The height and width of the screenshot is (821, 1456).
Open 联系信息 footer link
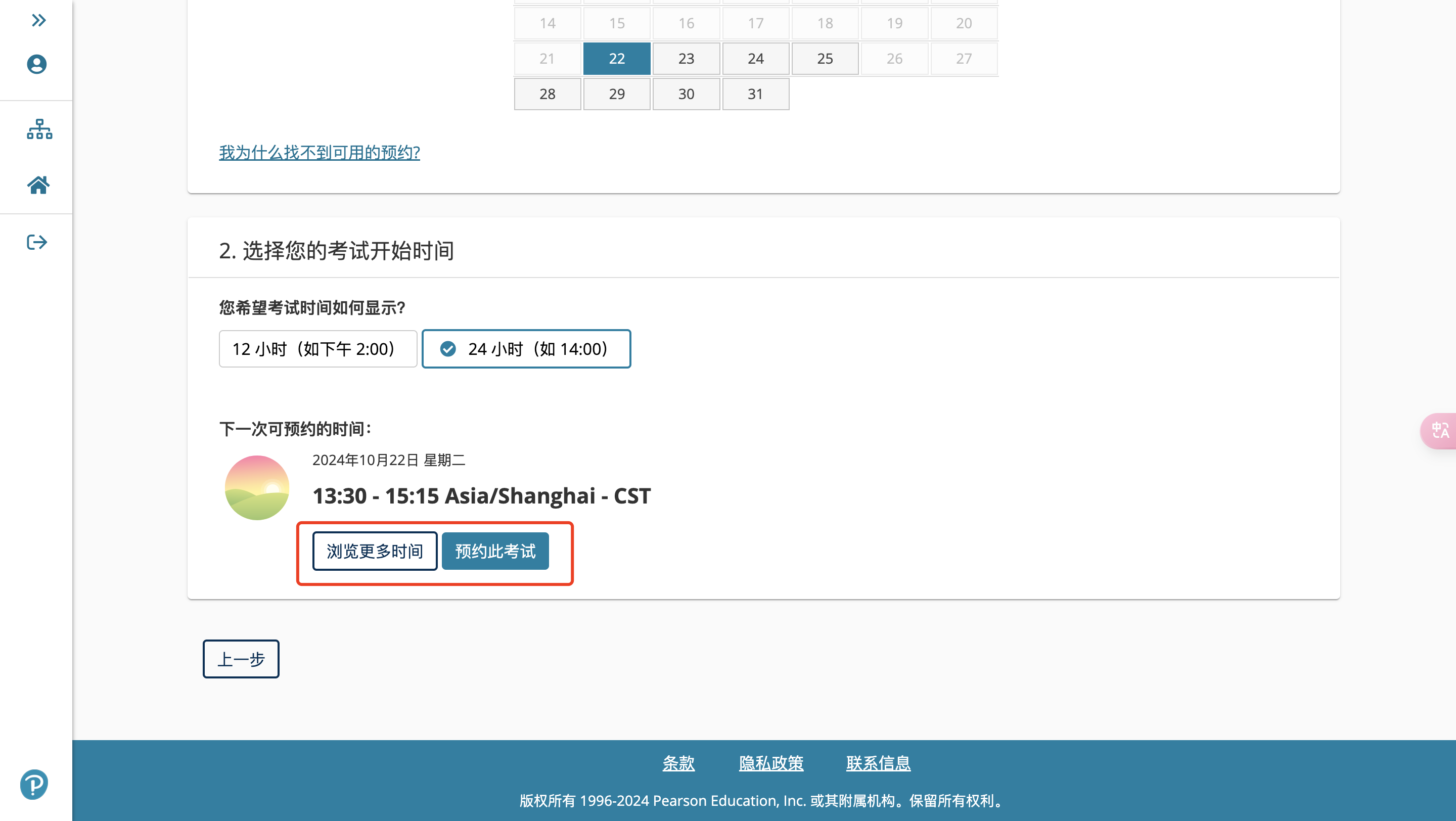coord(878,763)
